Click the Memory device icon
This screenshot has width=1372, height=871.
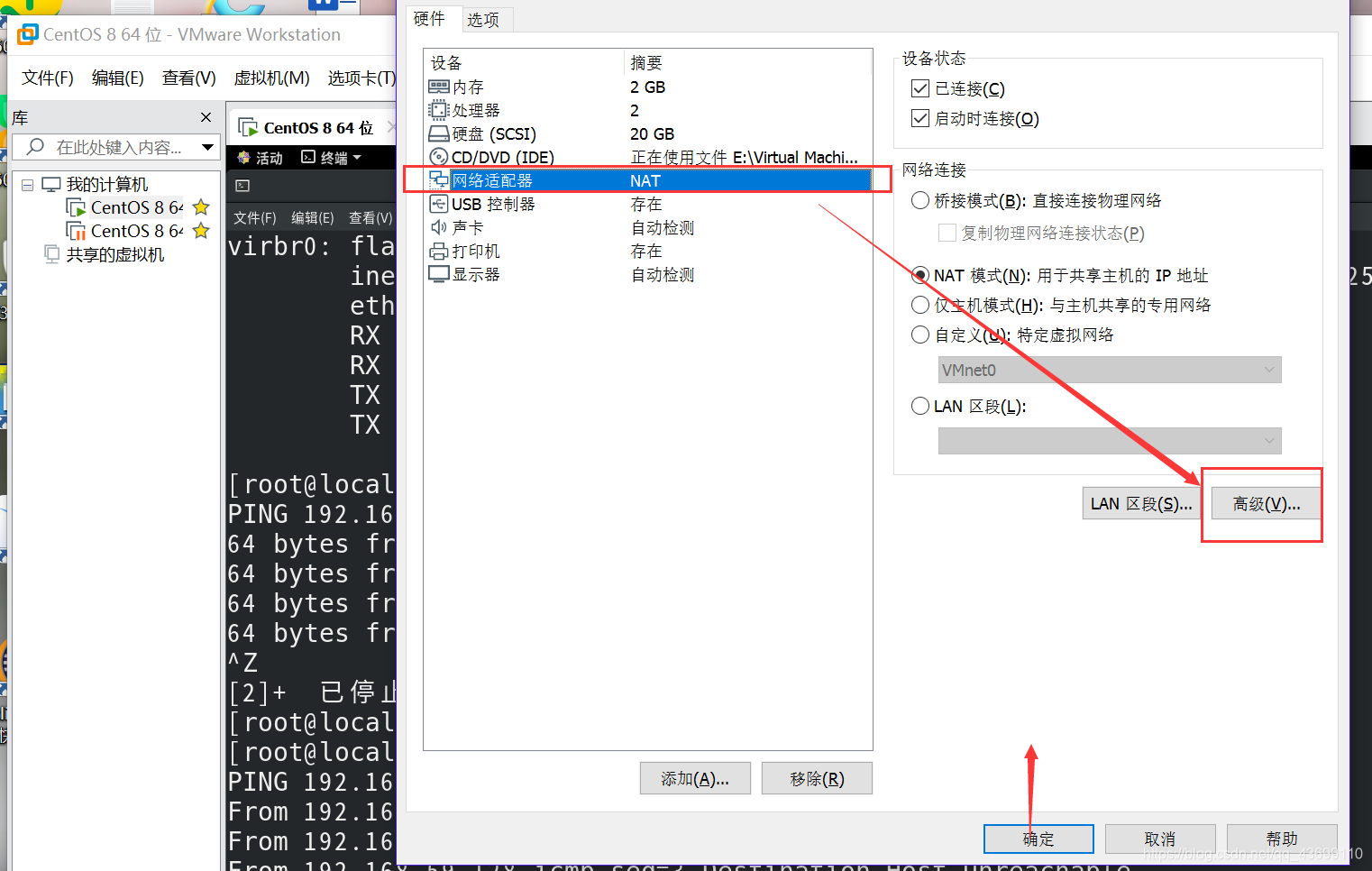[x=439, y=87]
